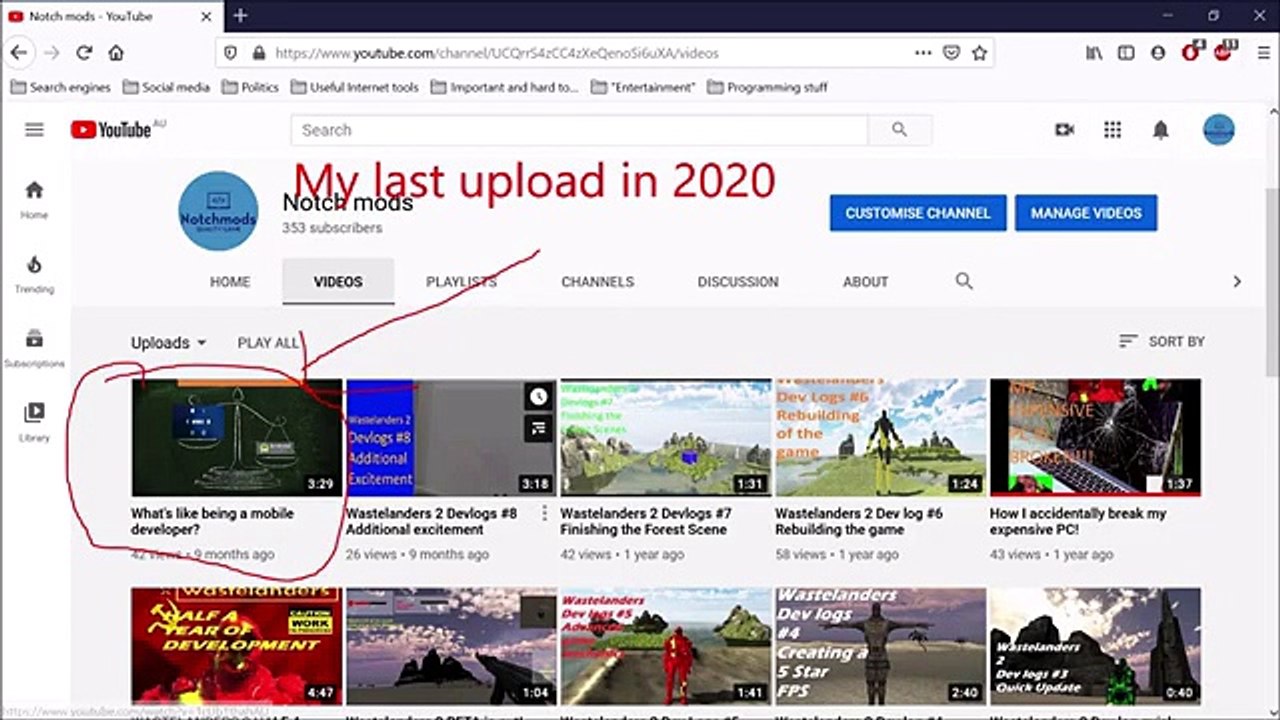Open the Politics bookmark folder

click(250, 87)
